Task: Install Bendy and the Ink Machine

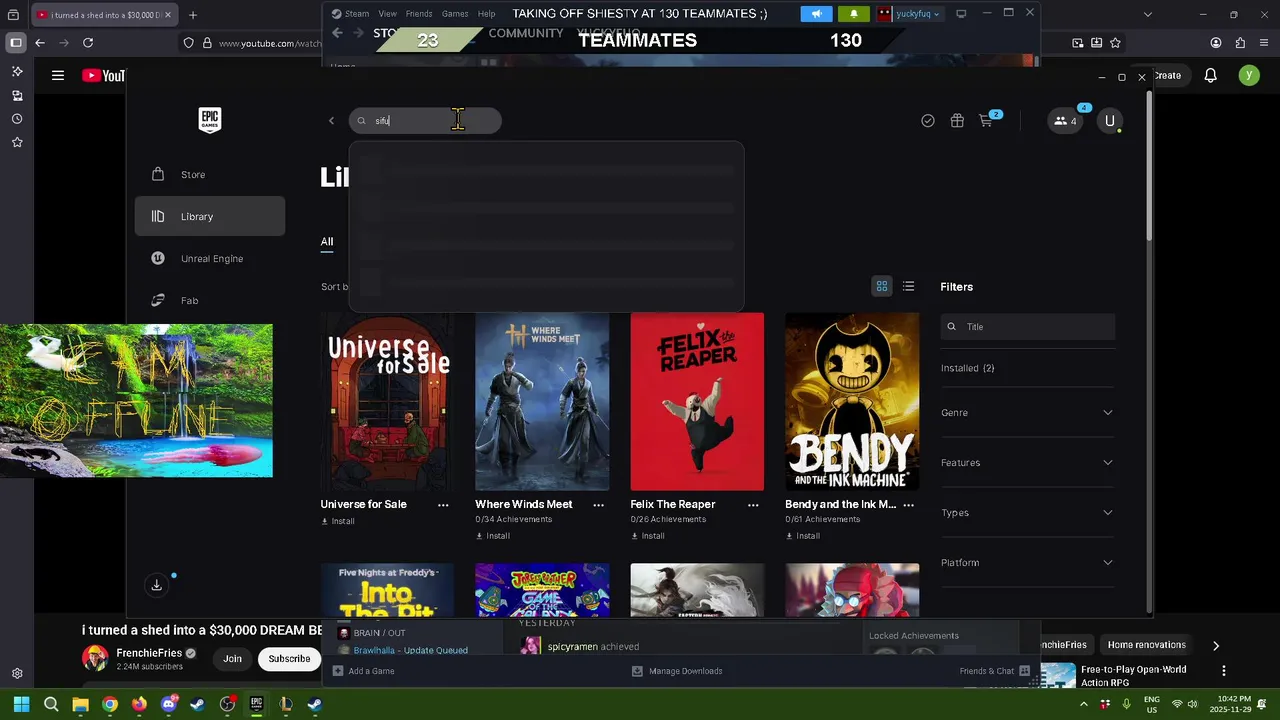Action: coord(803,536)
